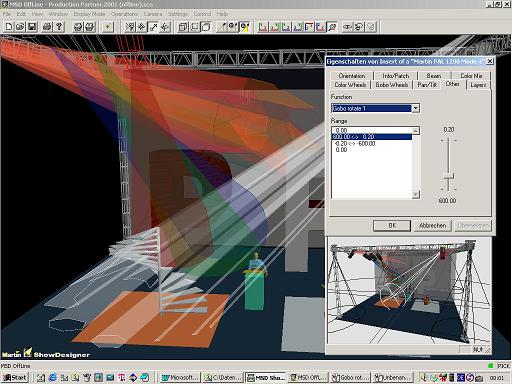This screenshot has width=512, height=384.
Task: Click the Range list scroll-up arrow
Action: point(415,131)
